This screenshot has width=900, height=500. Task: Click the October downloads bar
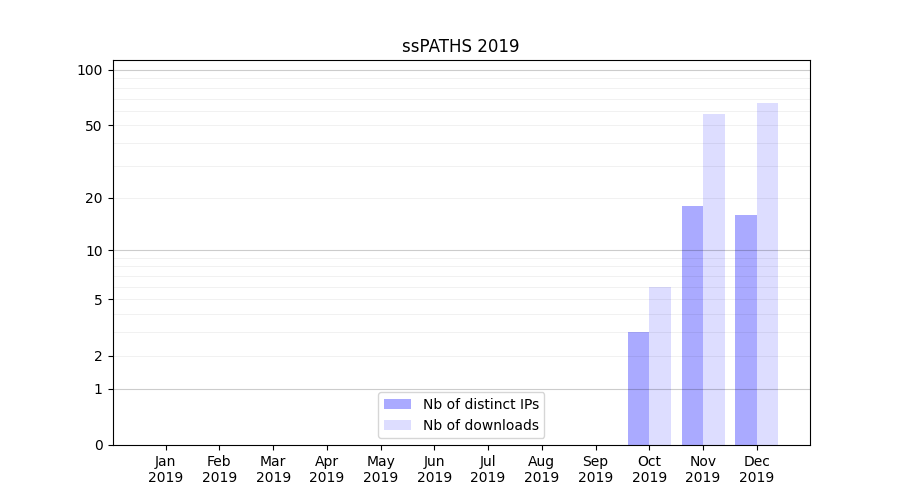point(660,366)
